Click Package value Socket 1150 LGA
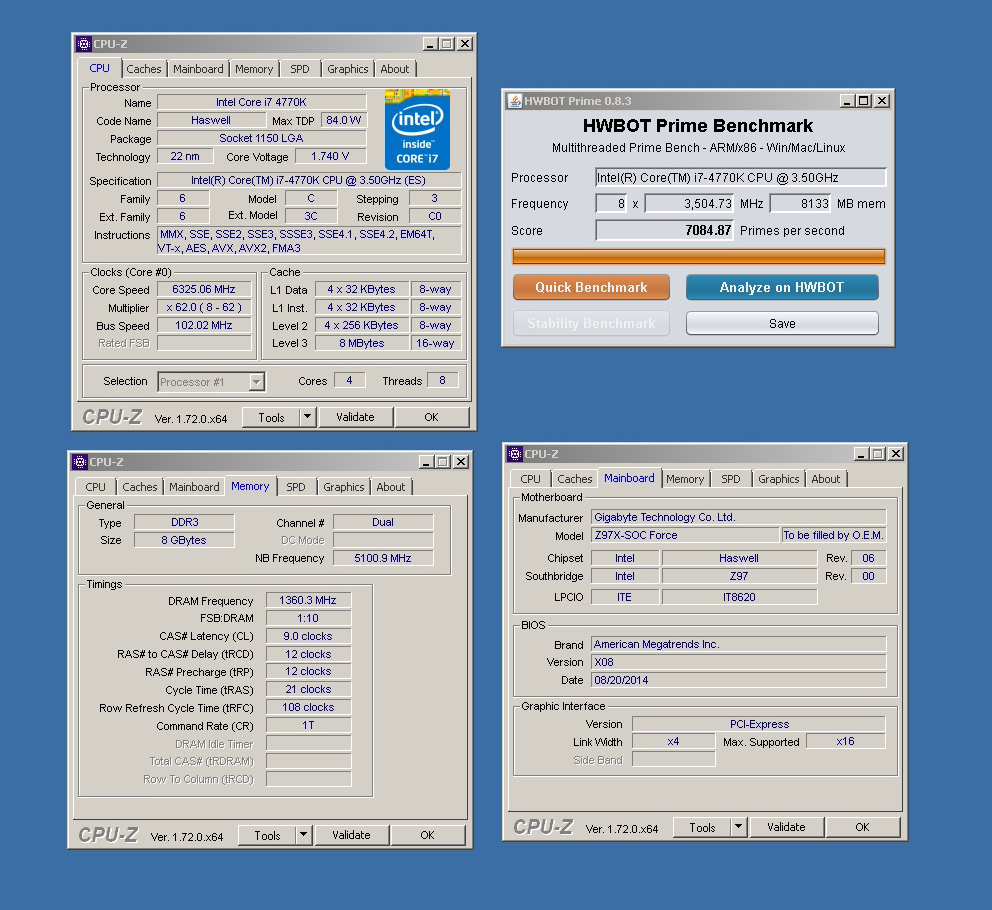The width and height of the screenshot is (992, 910). (x=261, y=138)
